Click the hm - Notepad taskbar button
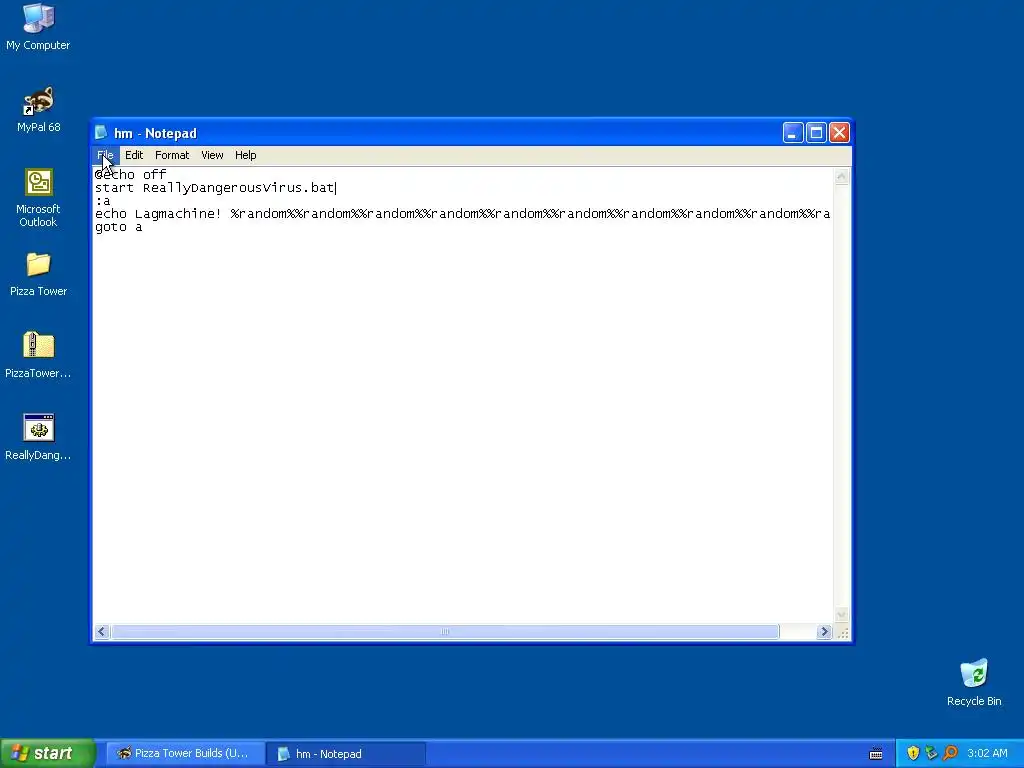 [x=347, y=753]
